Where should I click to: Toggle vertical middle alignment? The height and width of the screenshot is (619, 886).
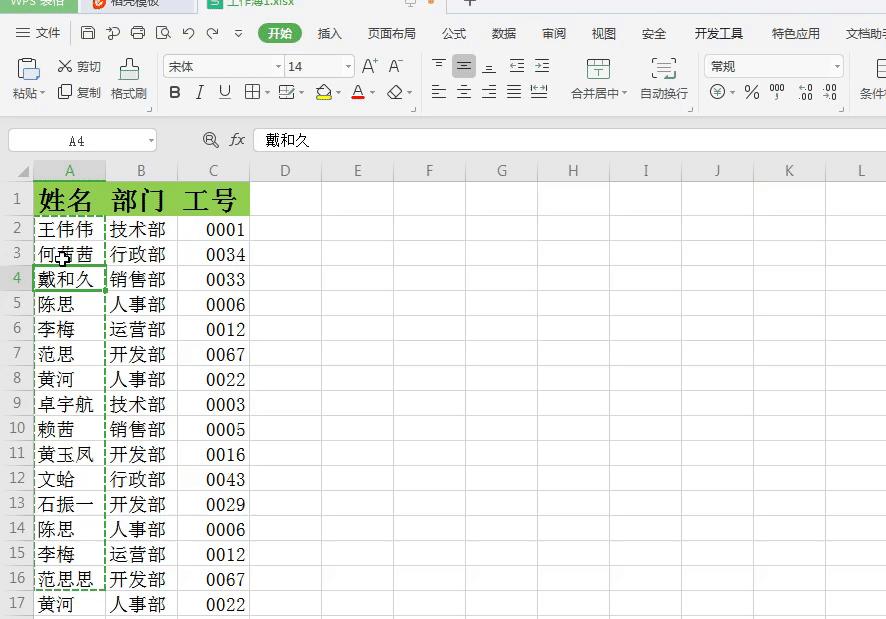(x=464, y=66)
